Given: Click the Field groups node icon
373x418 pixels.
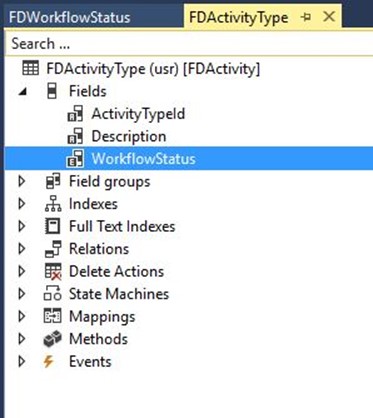Looking at the screenshot, I should [x=53, y=181].
